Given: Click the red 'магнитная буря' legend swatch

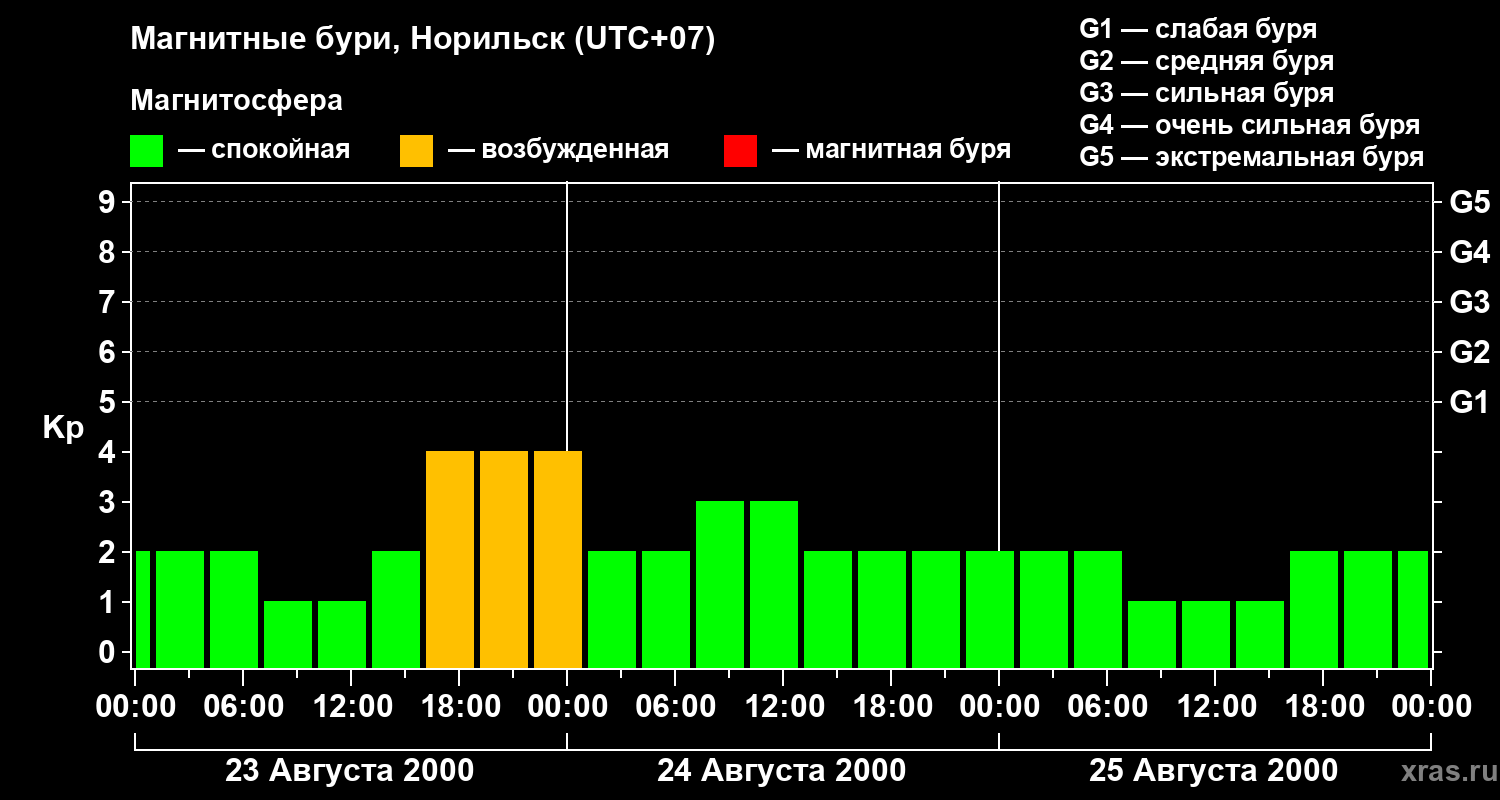Looking at the screenshot, I should click(x=740, y=151).
